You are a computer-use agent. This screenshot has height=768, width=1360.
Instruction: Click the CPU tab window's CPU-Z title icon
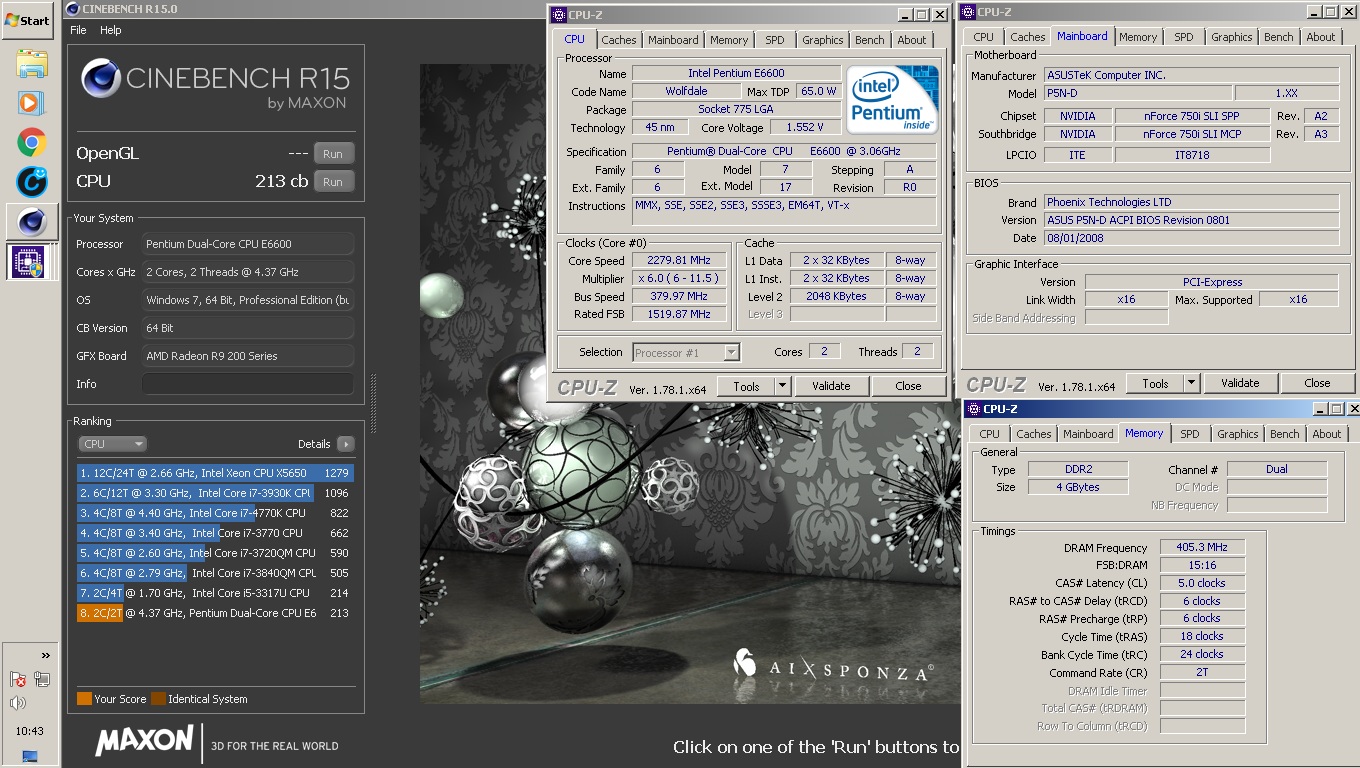pos(558,15)
